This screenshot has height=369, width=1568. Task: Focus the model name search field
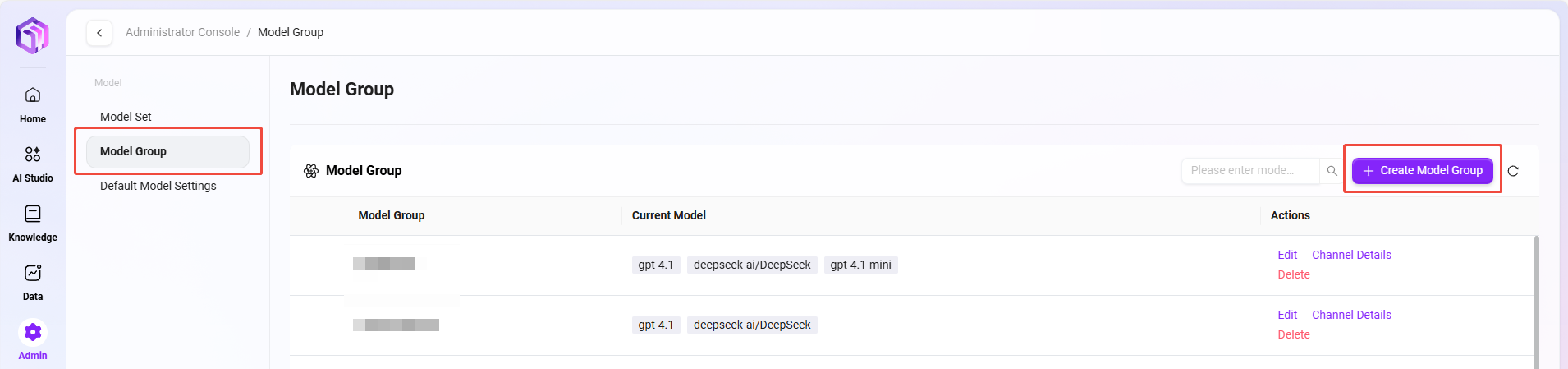pos(1249,170)
